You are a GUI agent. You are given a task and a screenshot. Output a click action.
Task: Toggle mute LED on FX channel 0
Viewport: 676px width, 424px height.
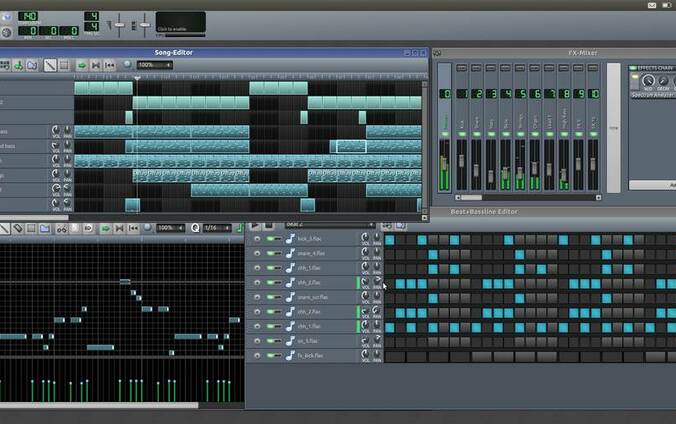pos(445,135)
